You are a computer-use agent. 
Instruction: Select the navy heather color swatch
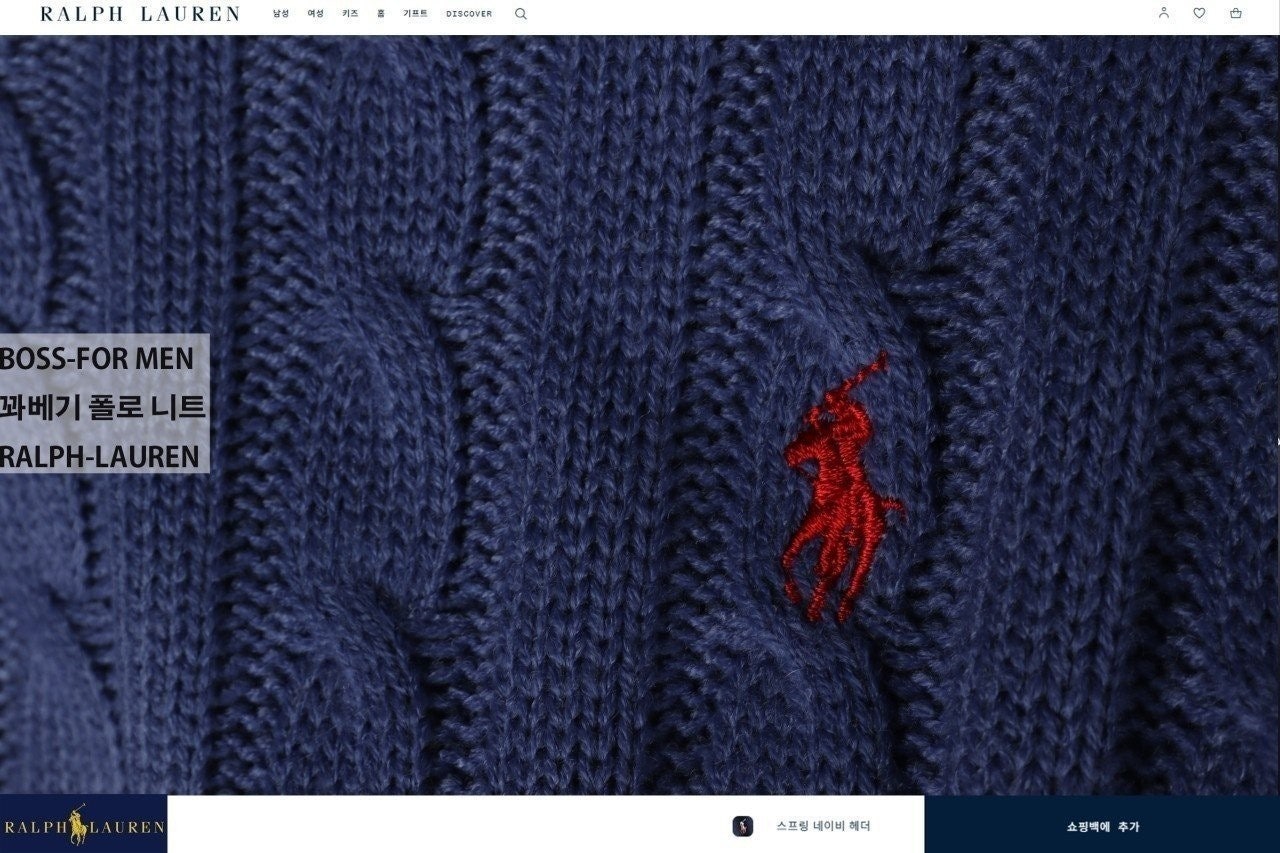click(742, 826)
